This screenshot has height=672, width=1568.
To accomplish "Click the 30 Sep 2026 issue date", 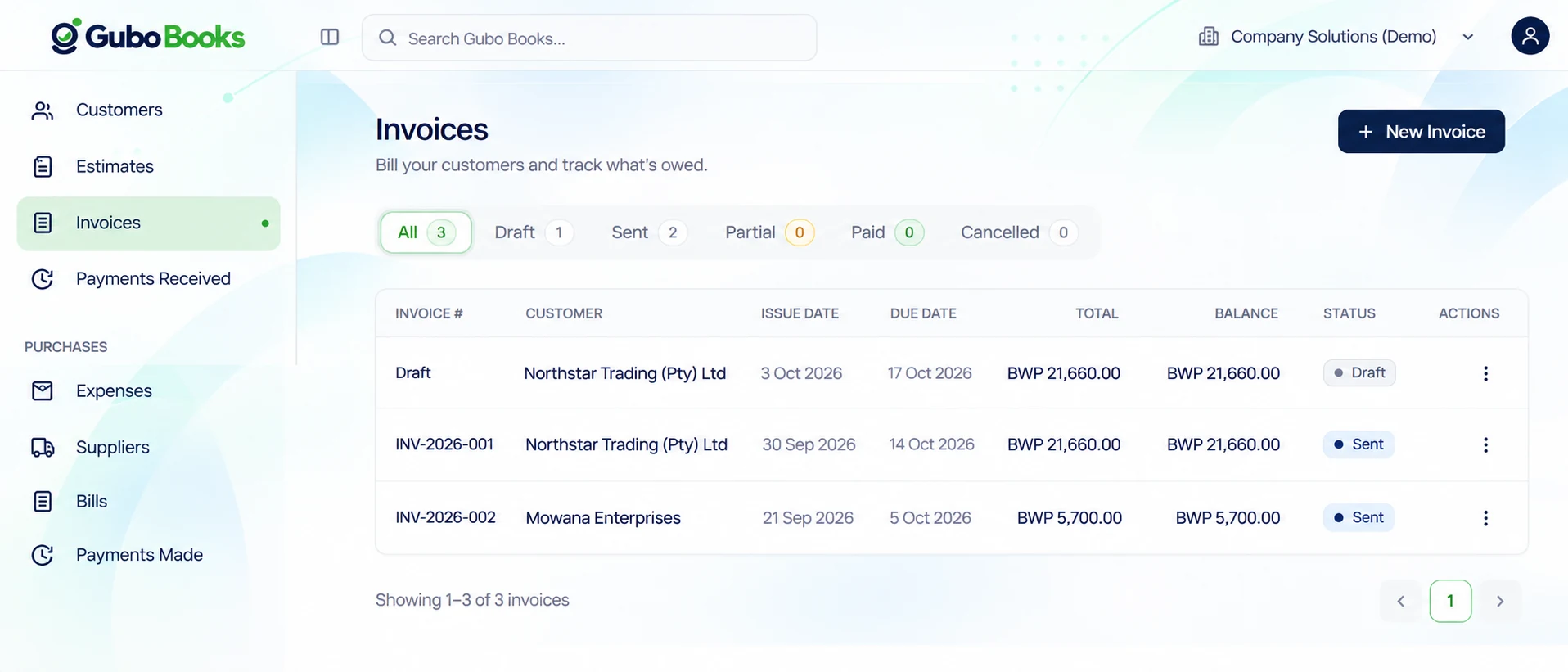I will pyautogui.click(x=809, y=444).
